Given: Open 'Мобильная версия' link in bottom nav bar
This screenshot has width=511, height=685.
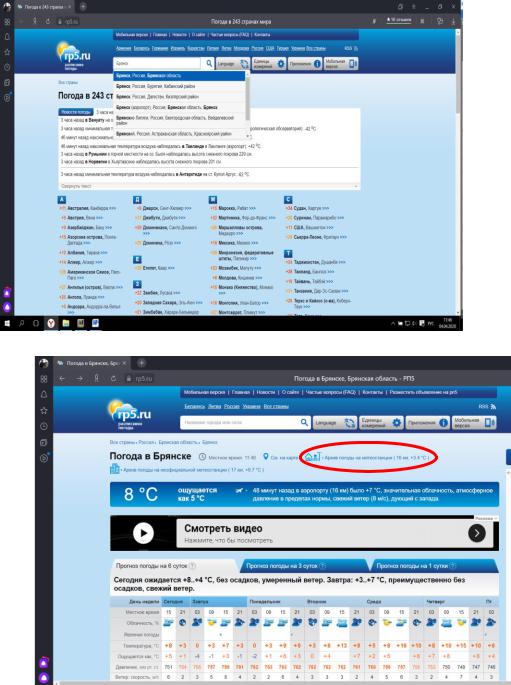Looking at the screenshot, I should pos(204,392).
